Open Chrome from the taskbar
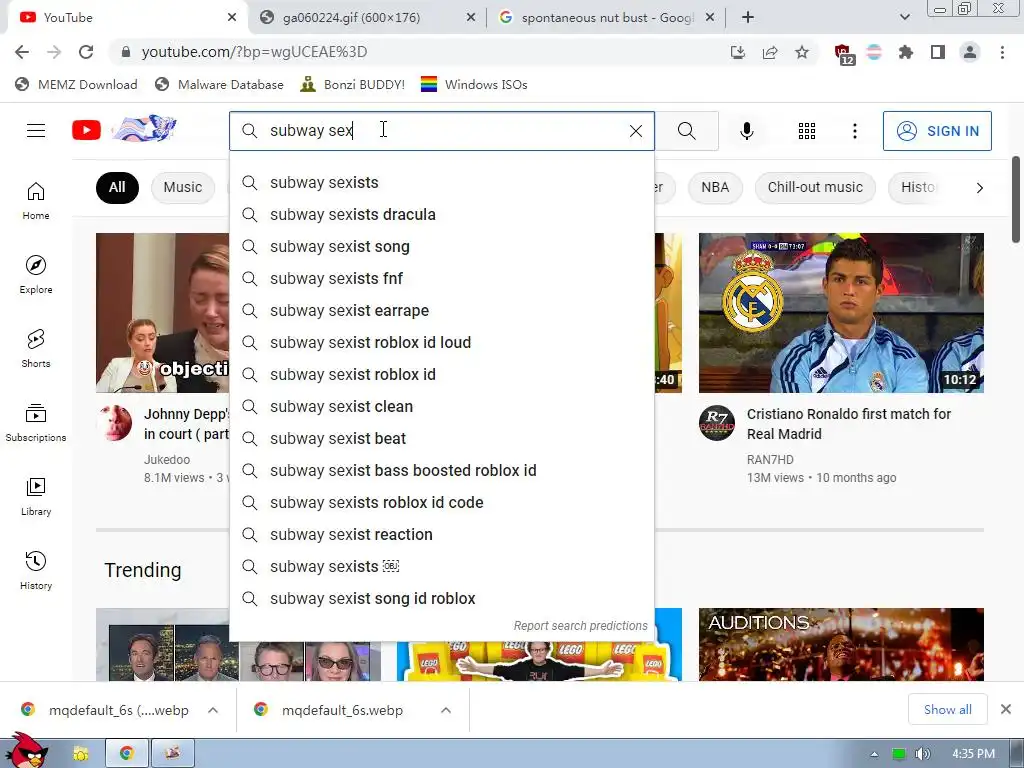This screenshot has width=1024, height=768. coord(127,753)
